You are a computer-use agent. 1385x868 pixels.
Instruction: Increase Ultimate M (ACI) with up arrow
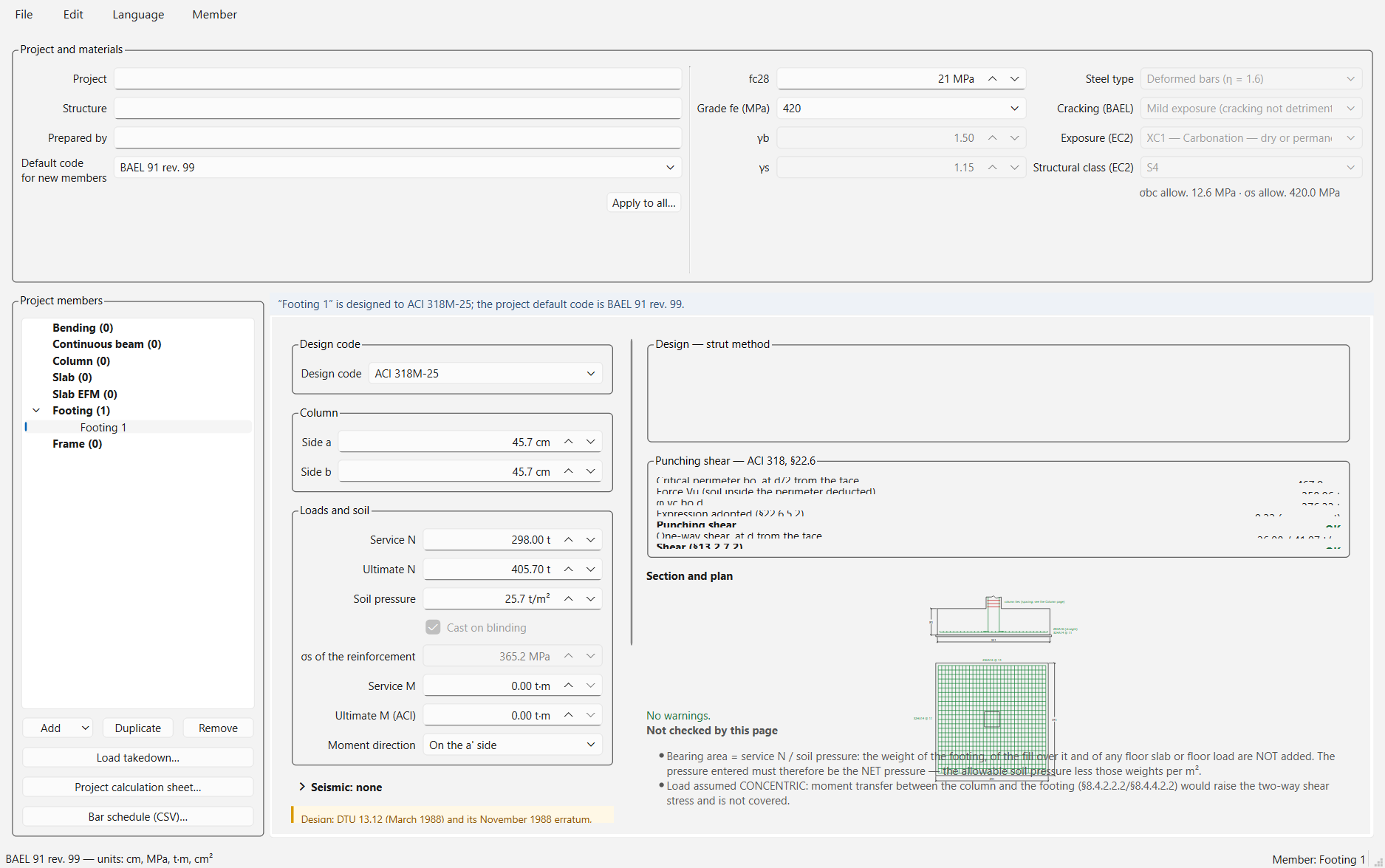pos(569,715)
